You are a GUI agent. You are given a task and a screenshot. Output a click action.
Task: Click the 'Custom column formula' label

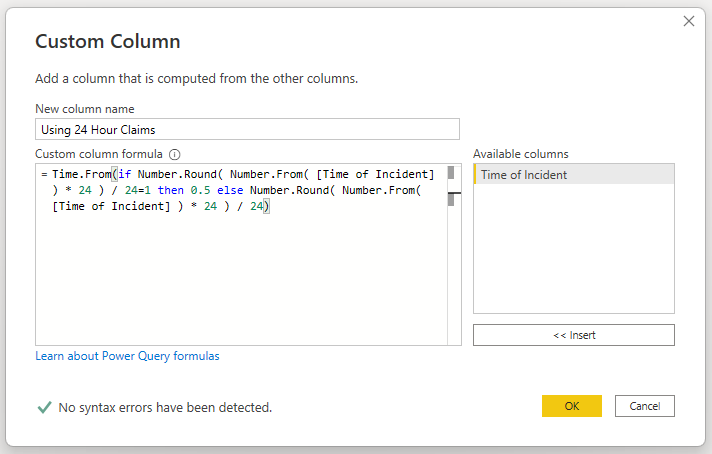[x=99, y=154]
